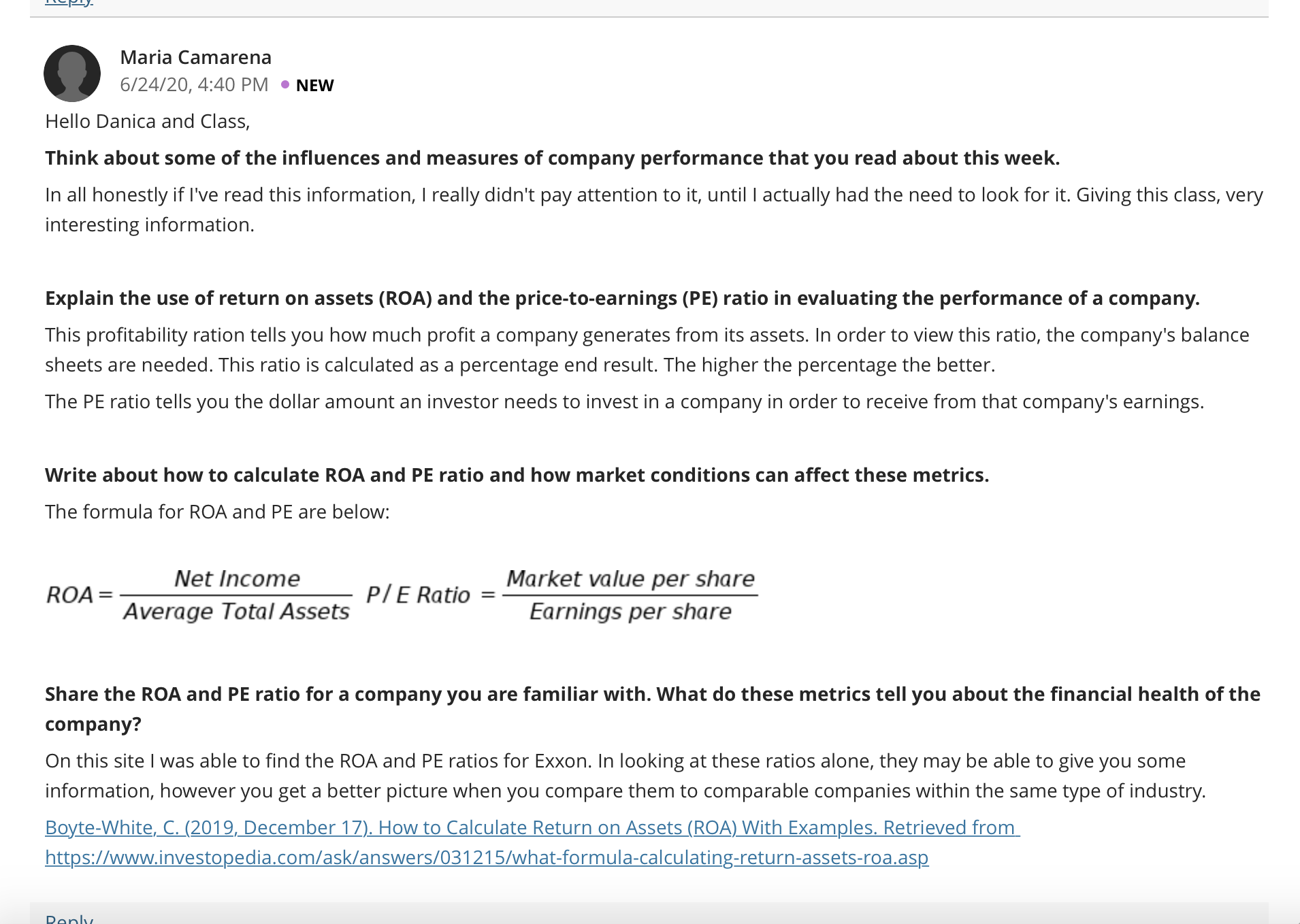
Task: Open the investopedia.com return-assets-roa URL
Action: click(487, 857)
